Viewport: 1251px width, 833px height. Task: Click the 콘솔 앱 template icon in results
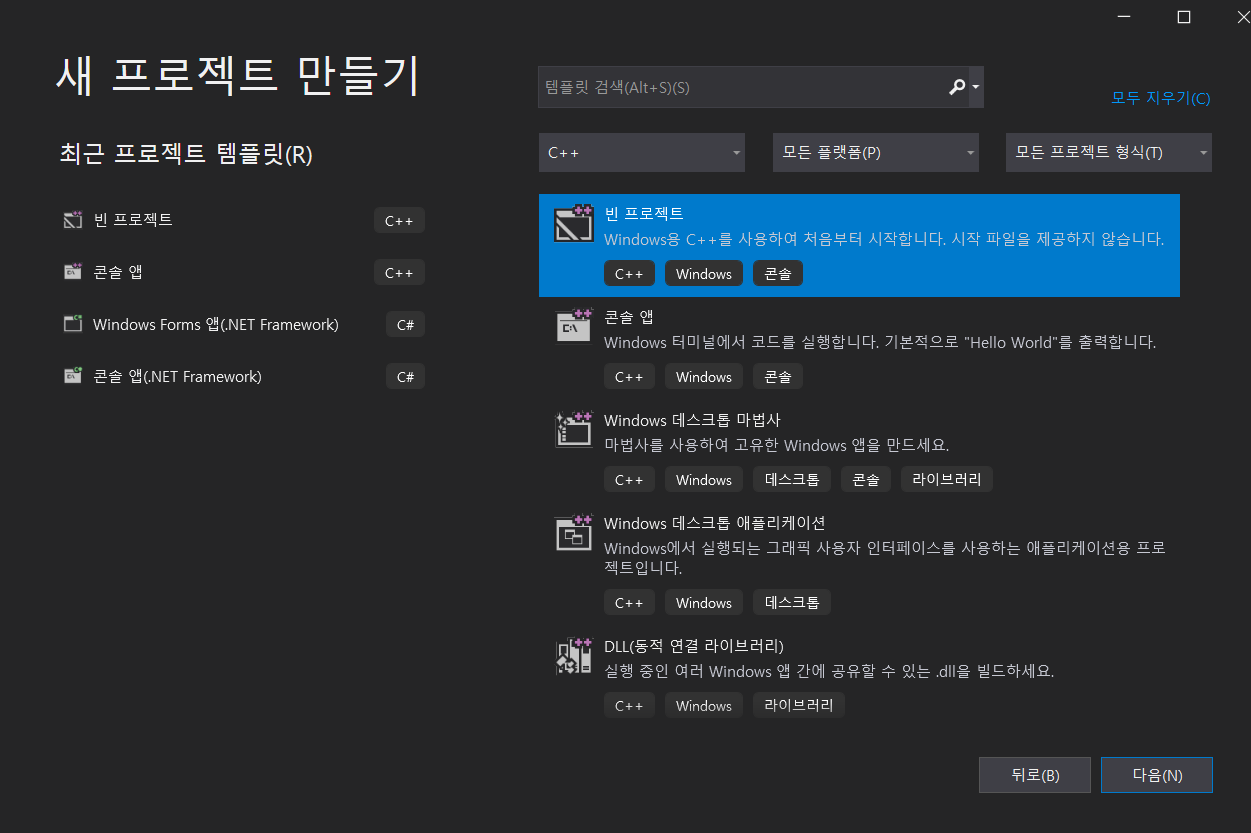click(x=574, y=326)
